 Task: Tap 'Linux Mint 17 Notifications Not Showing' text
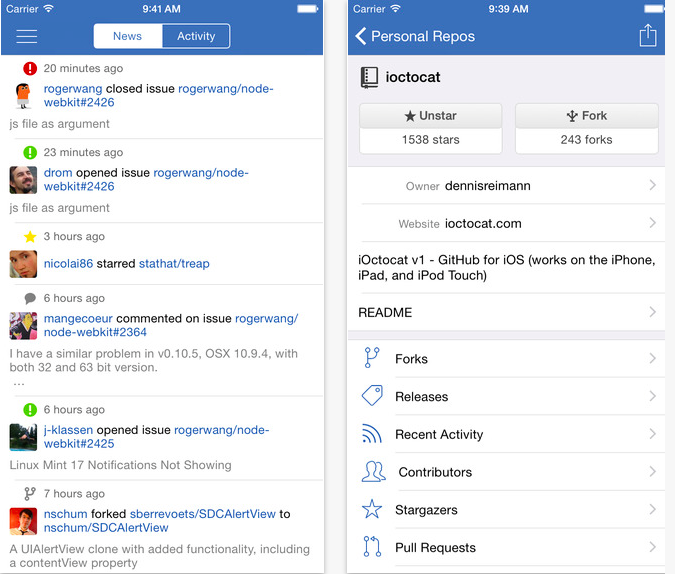click(x=121, y=465)
